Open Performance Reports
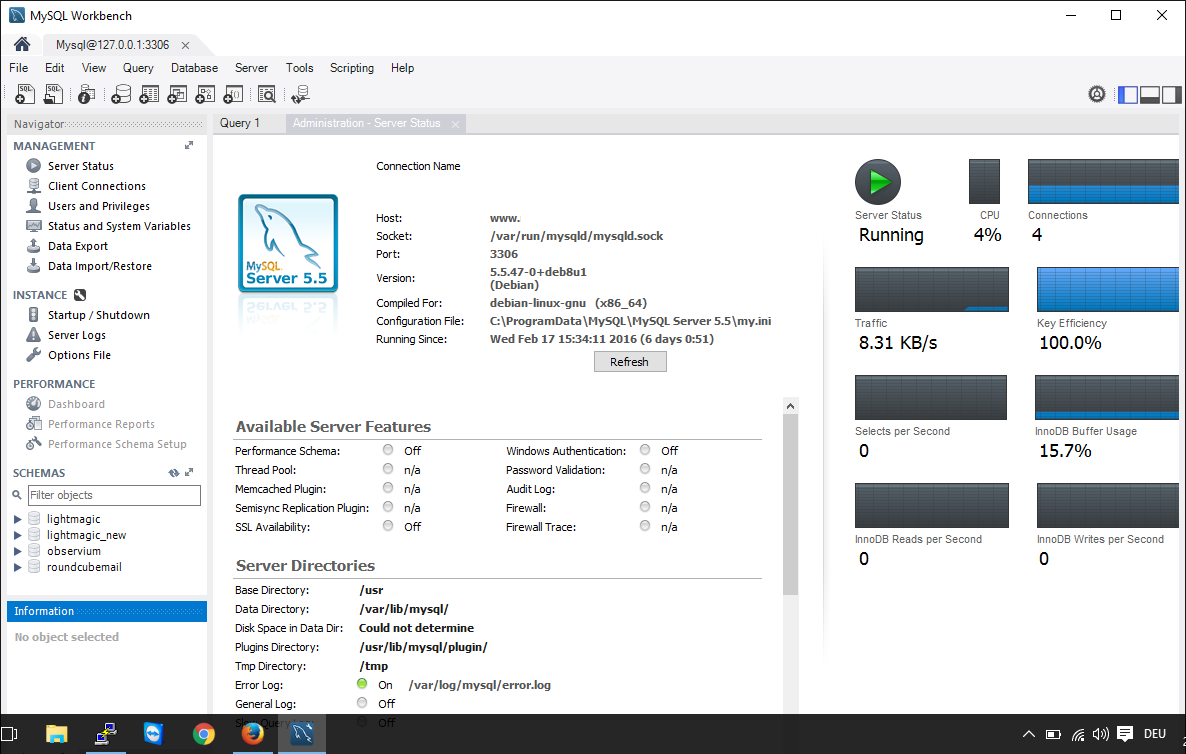The image size is (1186, 754). click(101, 424)
